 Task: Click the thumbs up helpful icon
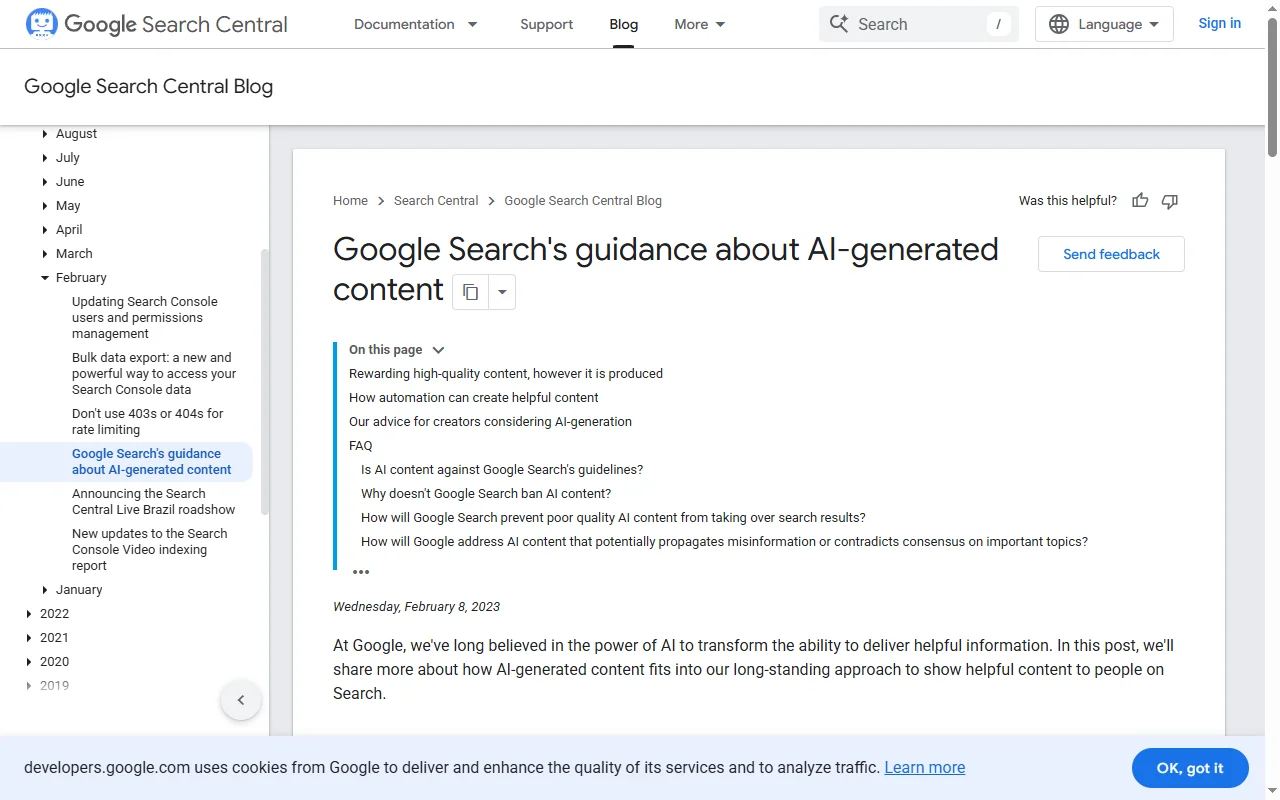(1140, 201)
